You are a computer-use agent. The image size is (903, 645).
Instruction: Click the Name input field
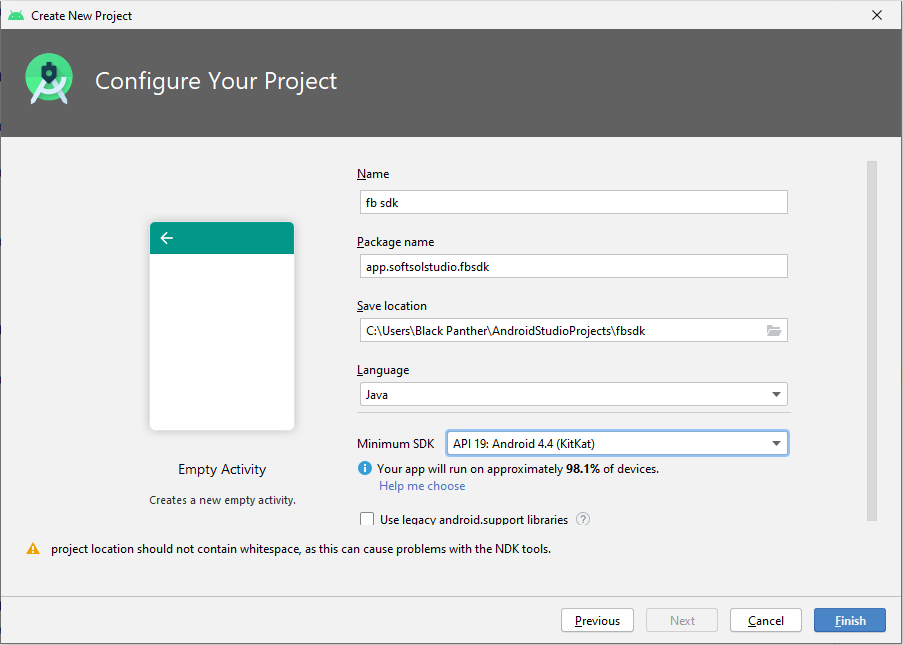click(x=573, y=201)
